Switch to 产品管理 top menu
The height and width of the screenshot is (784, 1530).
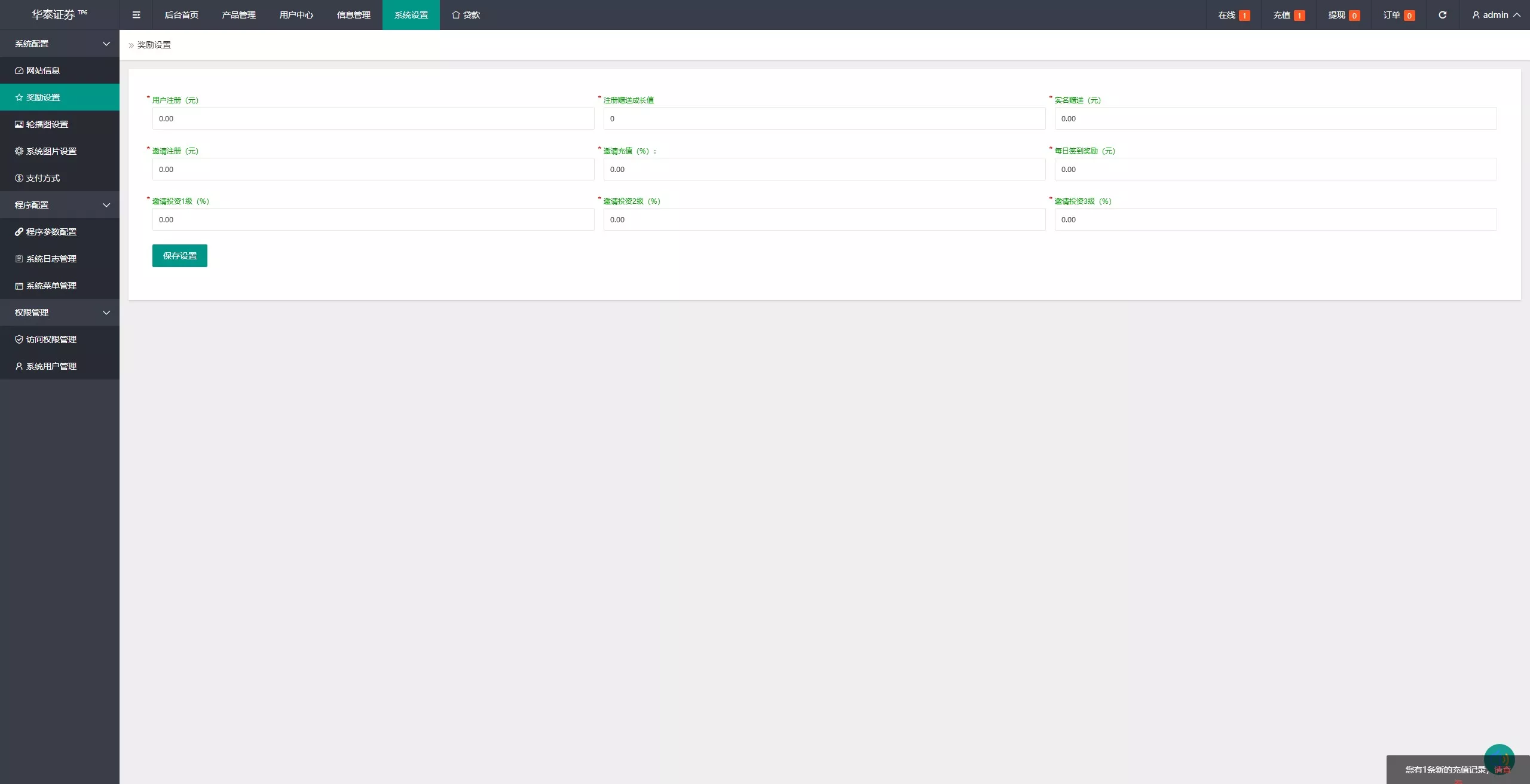pos(239,15)
